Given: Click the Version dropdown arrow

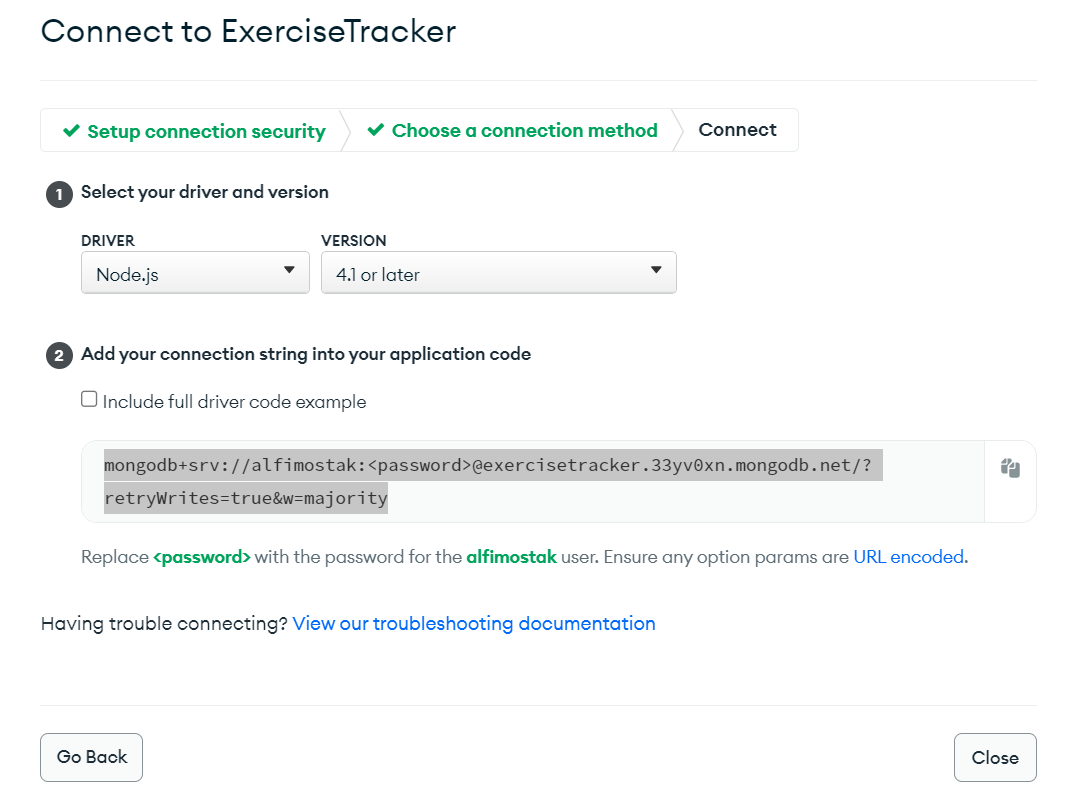Looking at the screenshot, I should tap(656, 271).
